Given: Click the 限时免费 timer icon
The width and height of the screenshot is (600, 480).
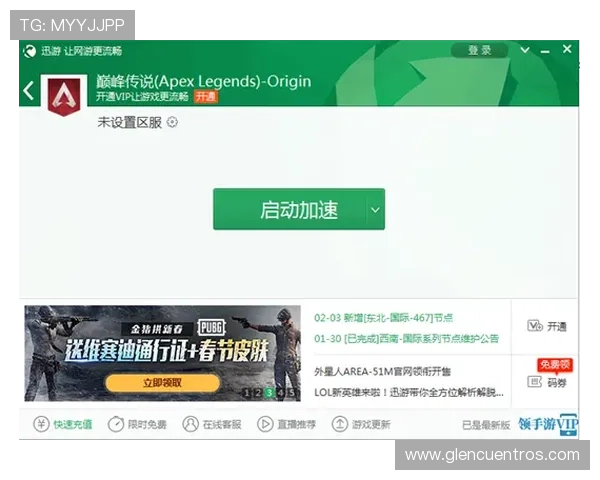Looking at the screenshot, I should click(x=116, y=424).
